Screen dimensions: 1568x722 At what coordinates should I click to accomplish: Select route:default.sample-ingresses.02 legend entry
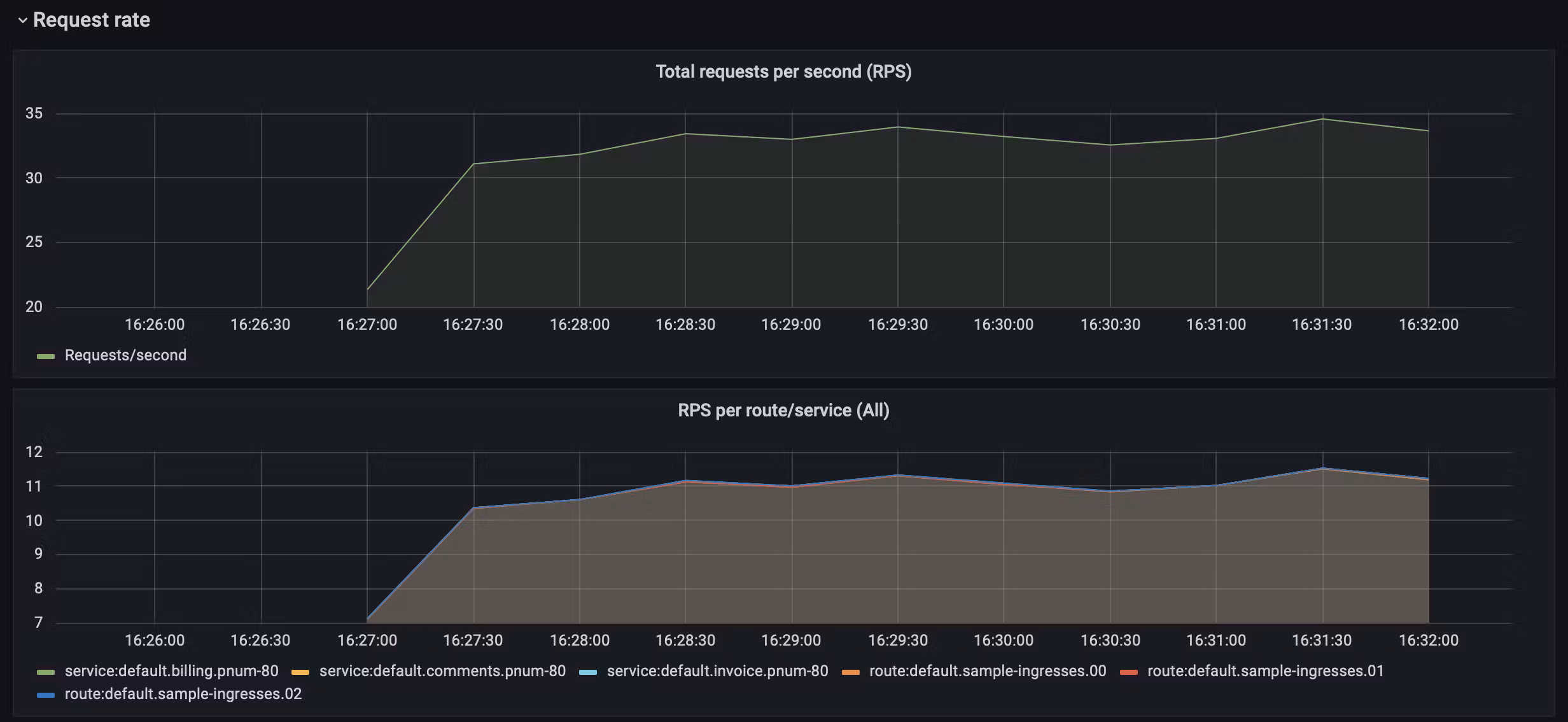[x=183, y=694]
